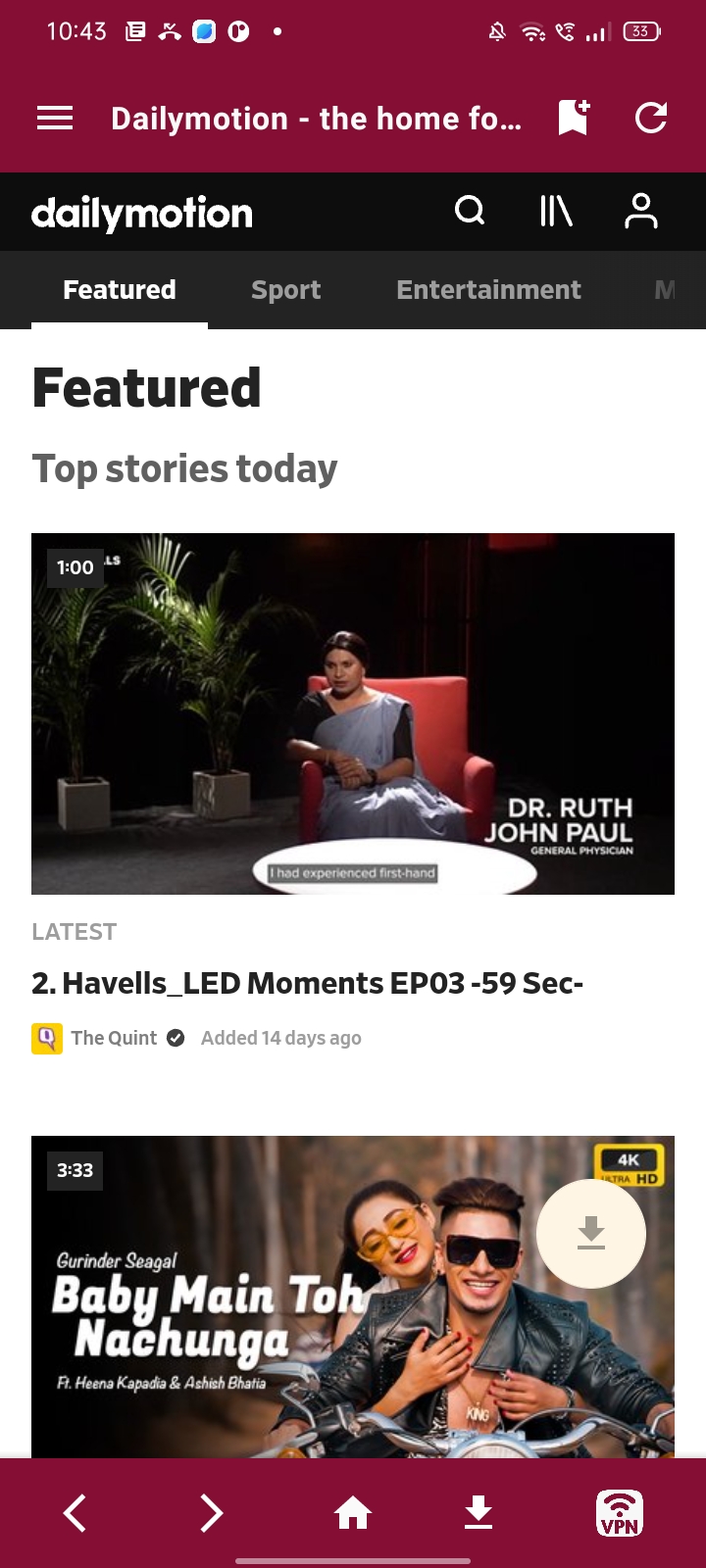The image size is (706, 1568).
Task: Toggle the VPN icon in the bottom bar
Action: (x=620, y=1513)
